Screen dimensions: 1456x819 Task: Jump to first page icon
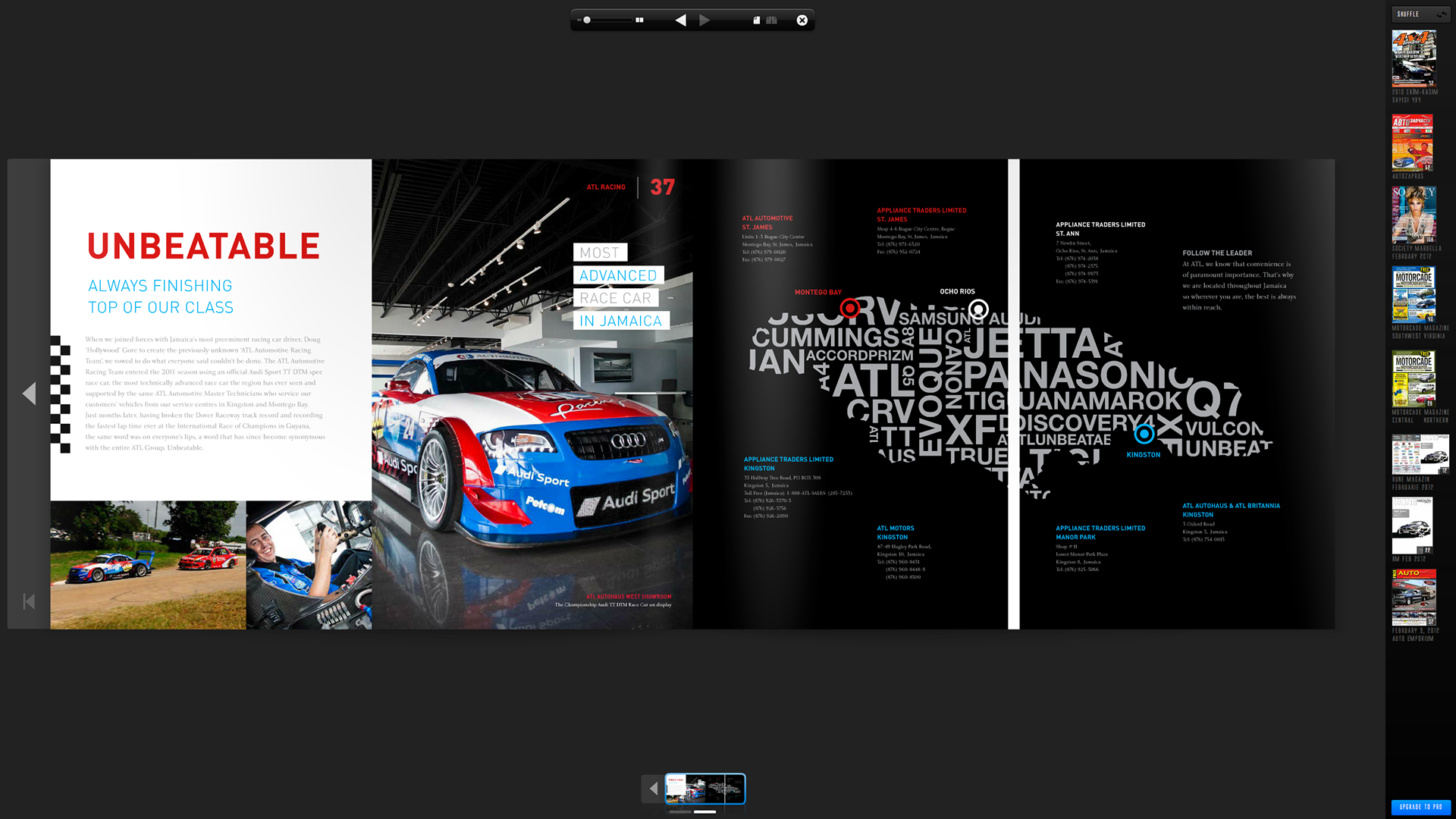point(29,601)
